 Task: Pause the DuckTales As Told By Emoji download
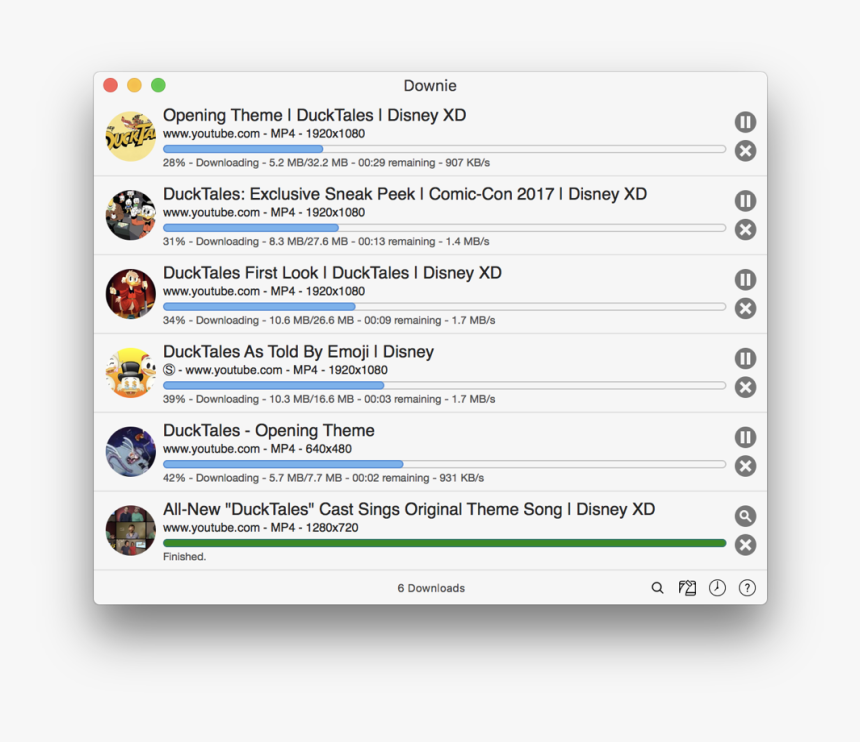point(745,359)
